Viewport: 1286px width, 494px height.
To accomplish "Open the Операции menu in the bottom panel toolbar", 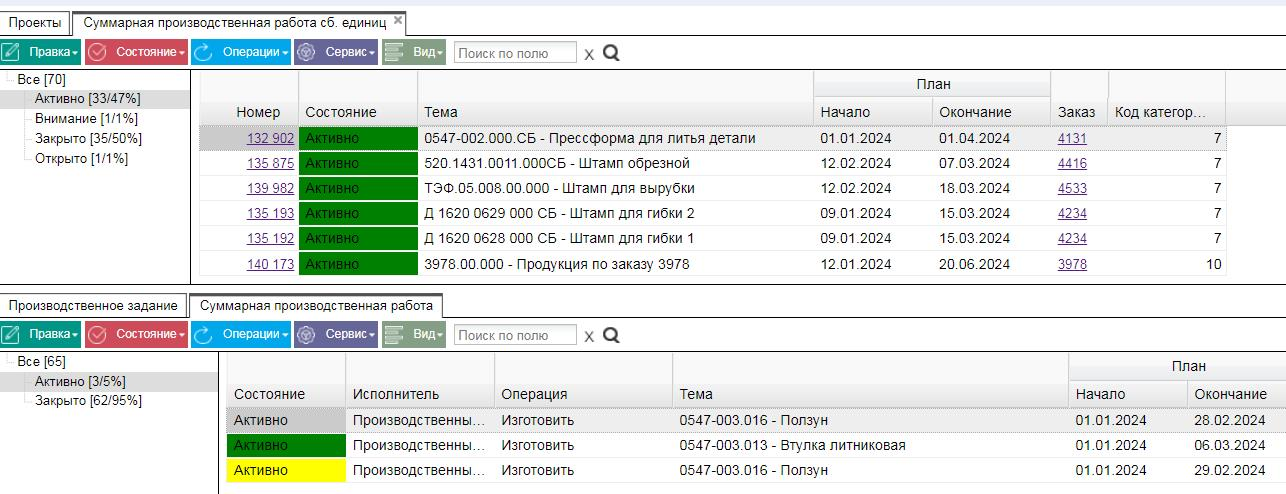I will (241, 334).
